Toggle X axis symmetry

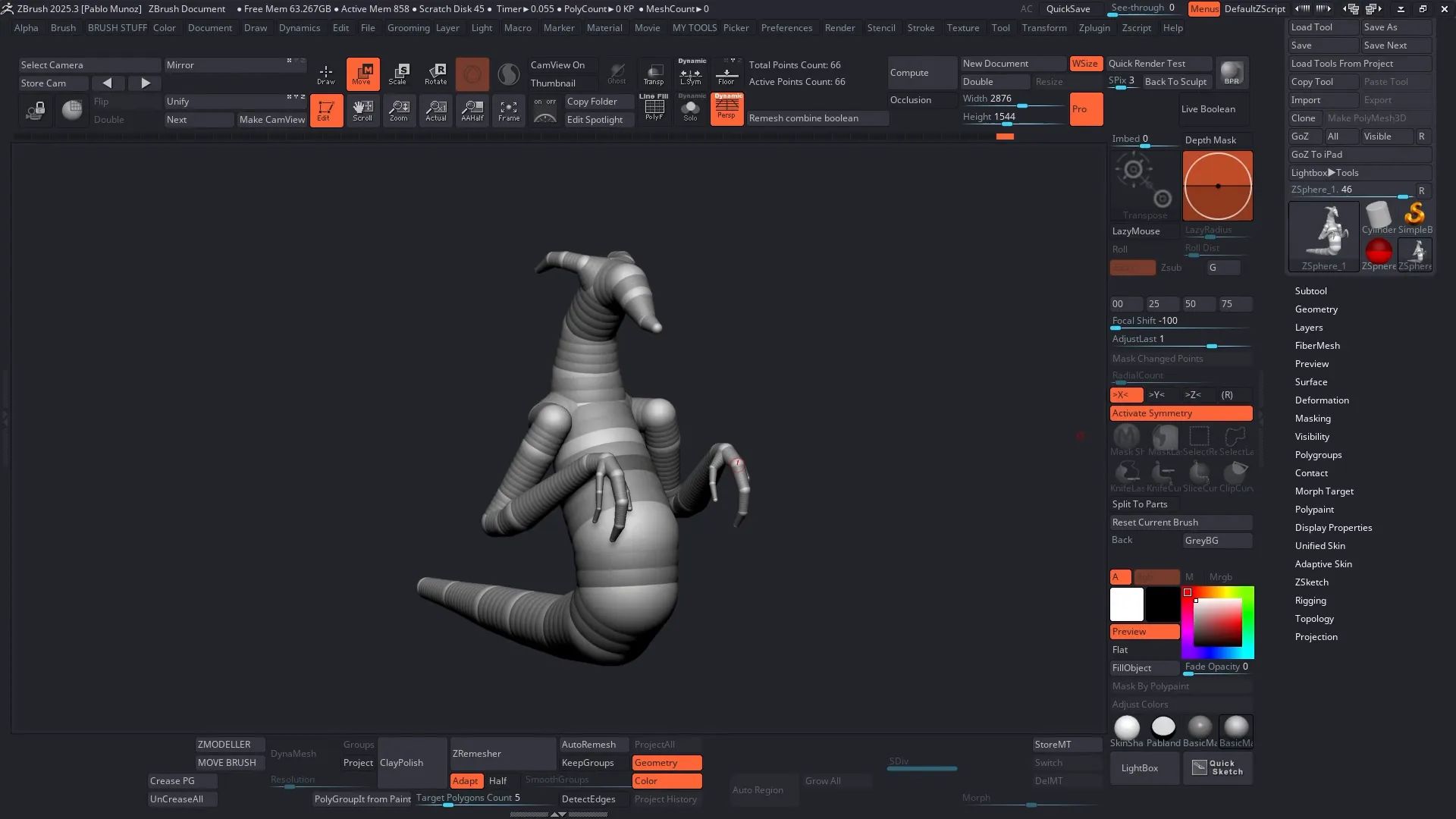(x=1125, y=395)
